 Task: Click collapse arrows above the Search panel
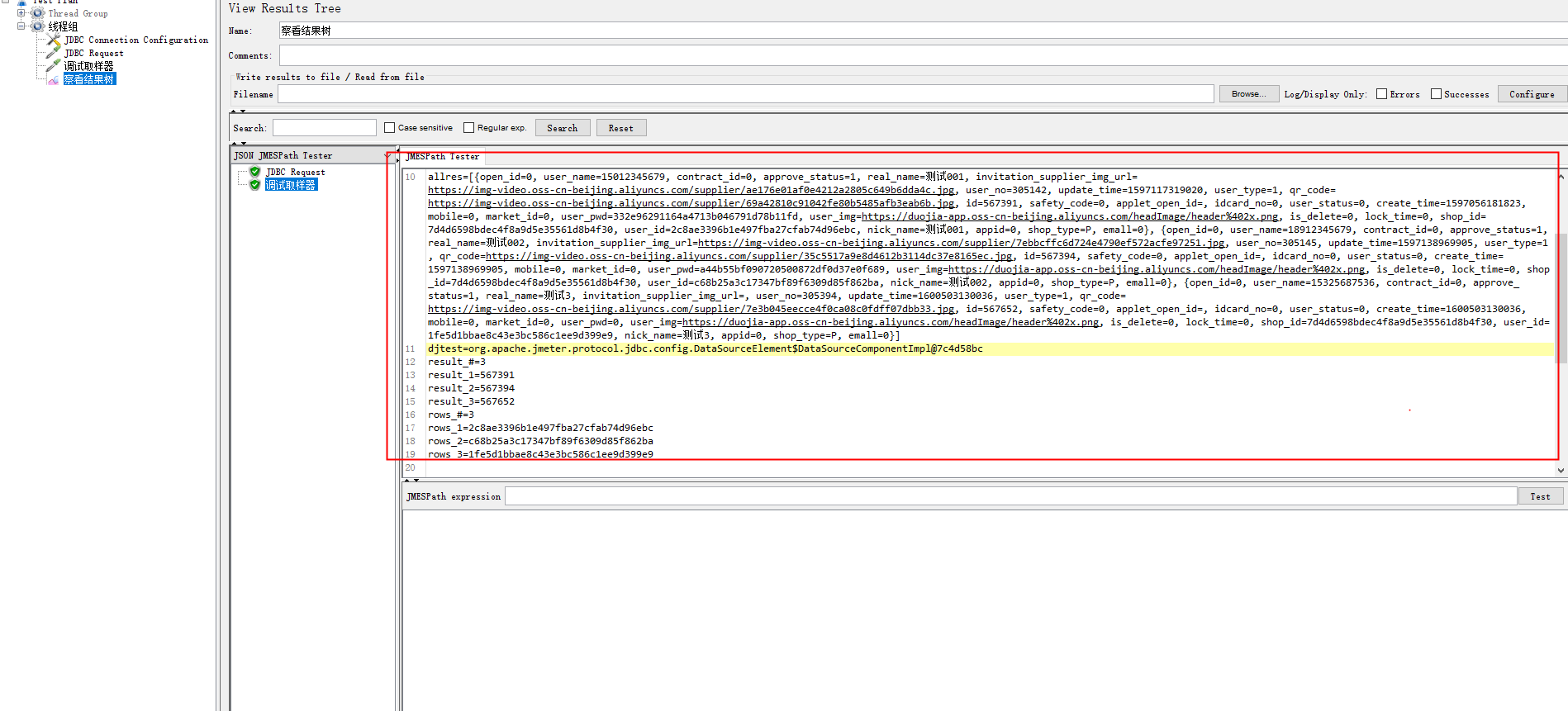click(x=237, y=111)
